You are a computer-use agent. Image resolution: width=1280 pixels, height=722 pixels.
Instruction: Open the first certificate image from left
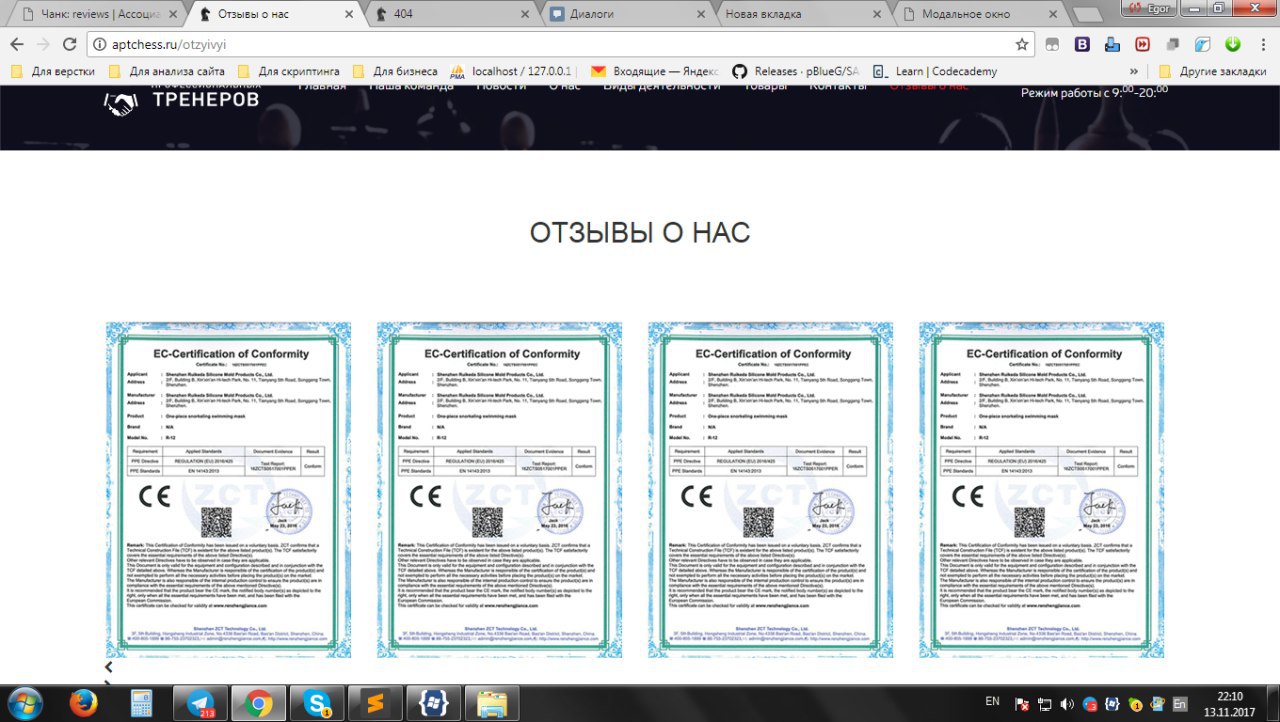(x=228, y=490)
